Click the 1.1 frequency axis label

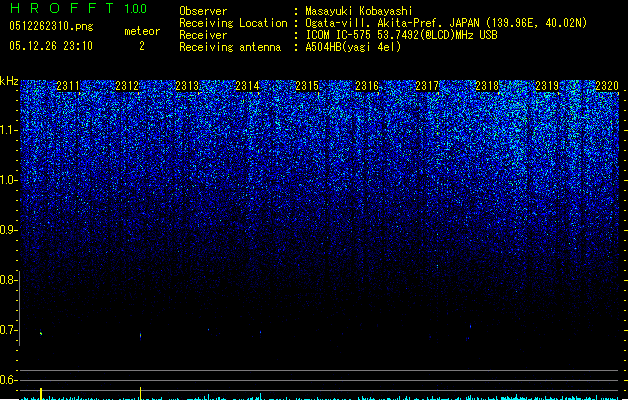(x=9, y=130)
